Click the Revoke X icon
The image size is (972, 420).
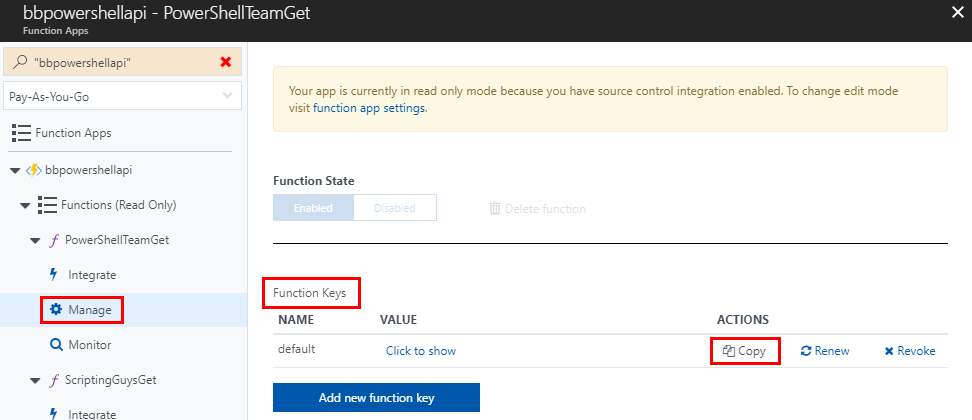[889, 351]
